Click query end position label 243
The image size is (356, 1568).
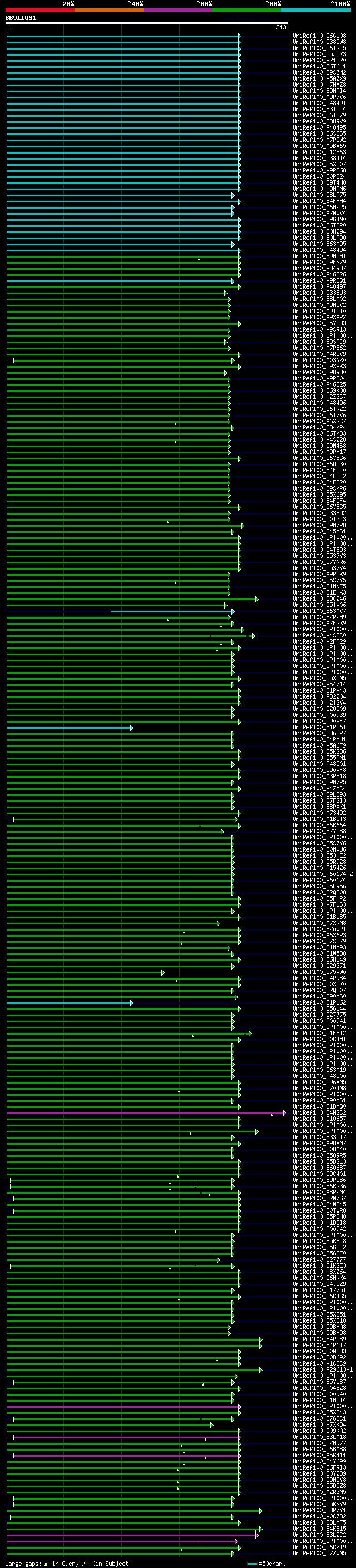(281, 27)
